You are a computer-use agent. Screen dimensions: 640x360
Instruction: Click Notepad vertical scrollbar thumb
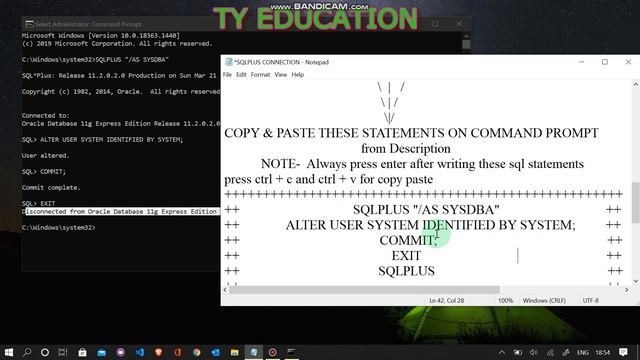[x=636, y=202]
